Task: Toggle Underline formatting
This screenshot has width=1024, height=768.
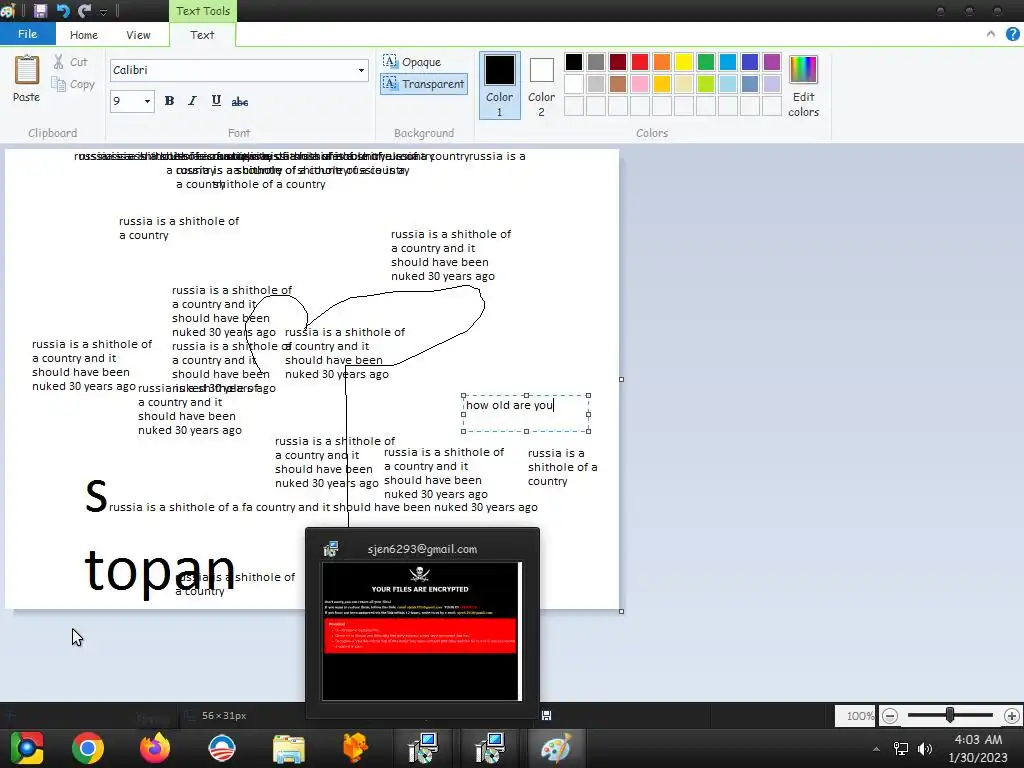Action: [216, 101]
